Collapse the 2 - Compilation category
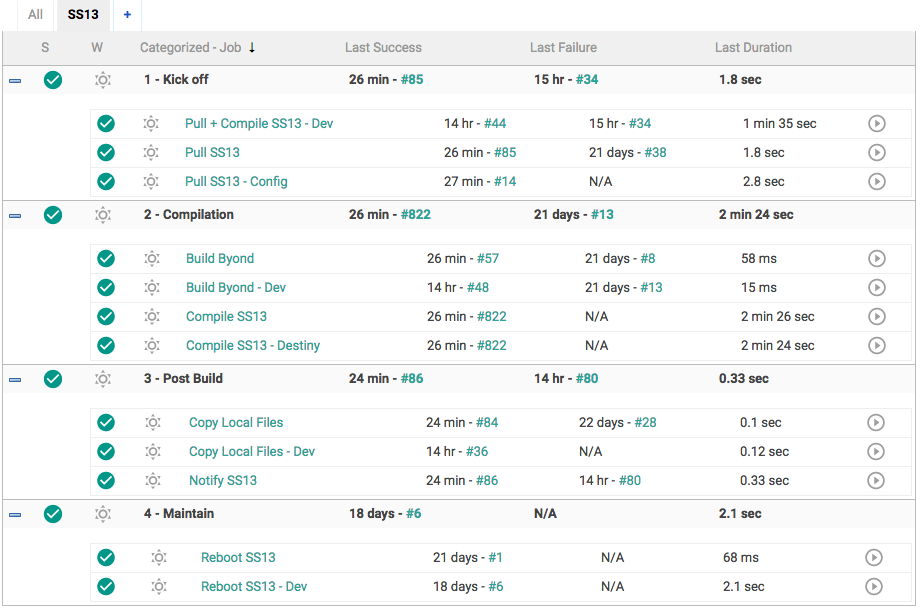 (x=15, y=216)
